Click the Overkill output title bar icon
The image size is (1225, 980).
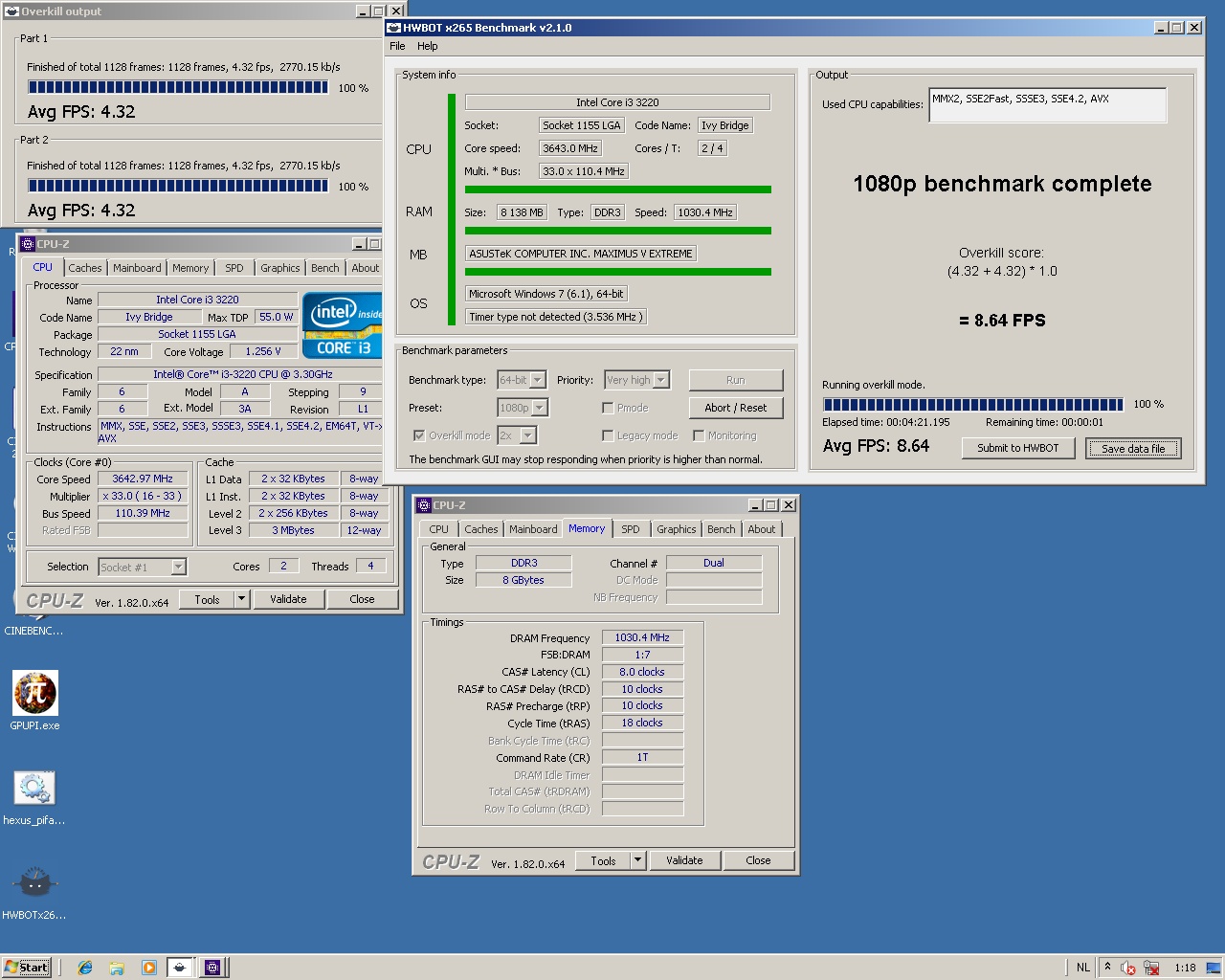tap(11, 11)
